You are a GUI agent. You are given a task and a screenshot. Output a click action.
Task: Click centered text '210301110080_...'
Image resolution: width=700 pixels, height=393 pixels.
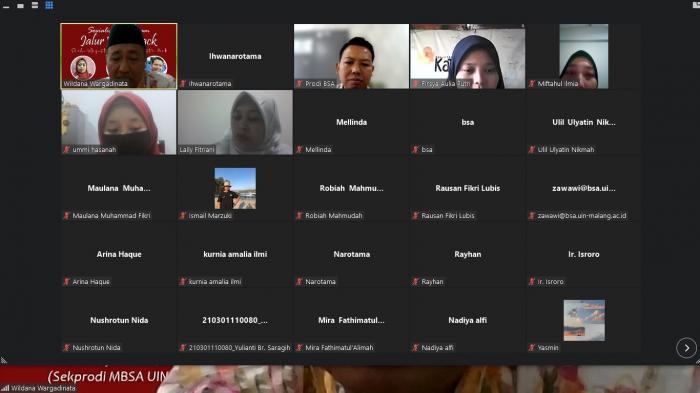[235, 321]
